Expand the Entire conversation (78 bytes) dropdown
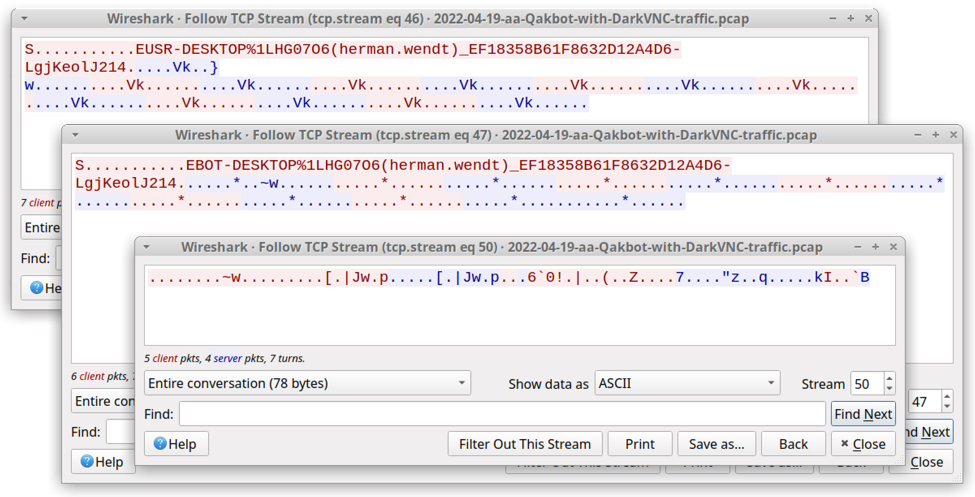 tap(307, 383)
